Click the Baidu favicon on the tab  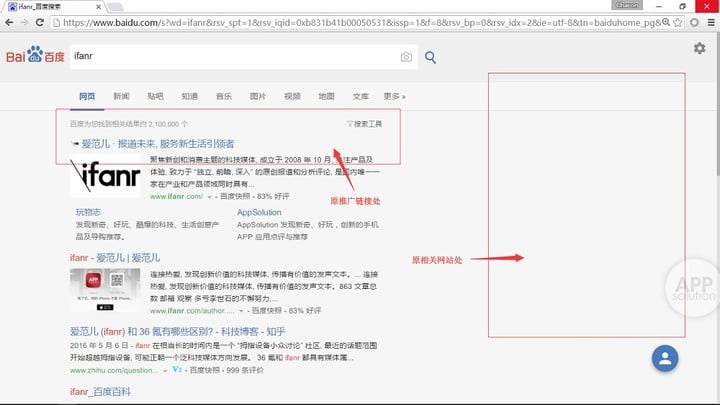pyautogui.click(x=12, y=6)
